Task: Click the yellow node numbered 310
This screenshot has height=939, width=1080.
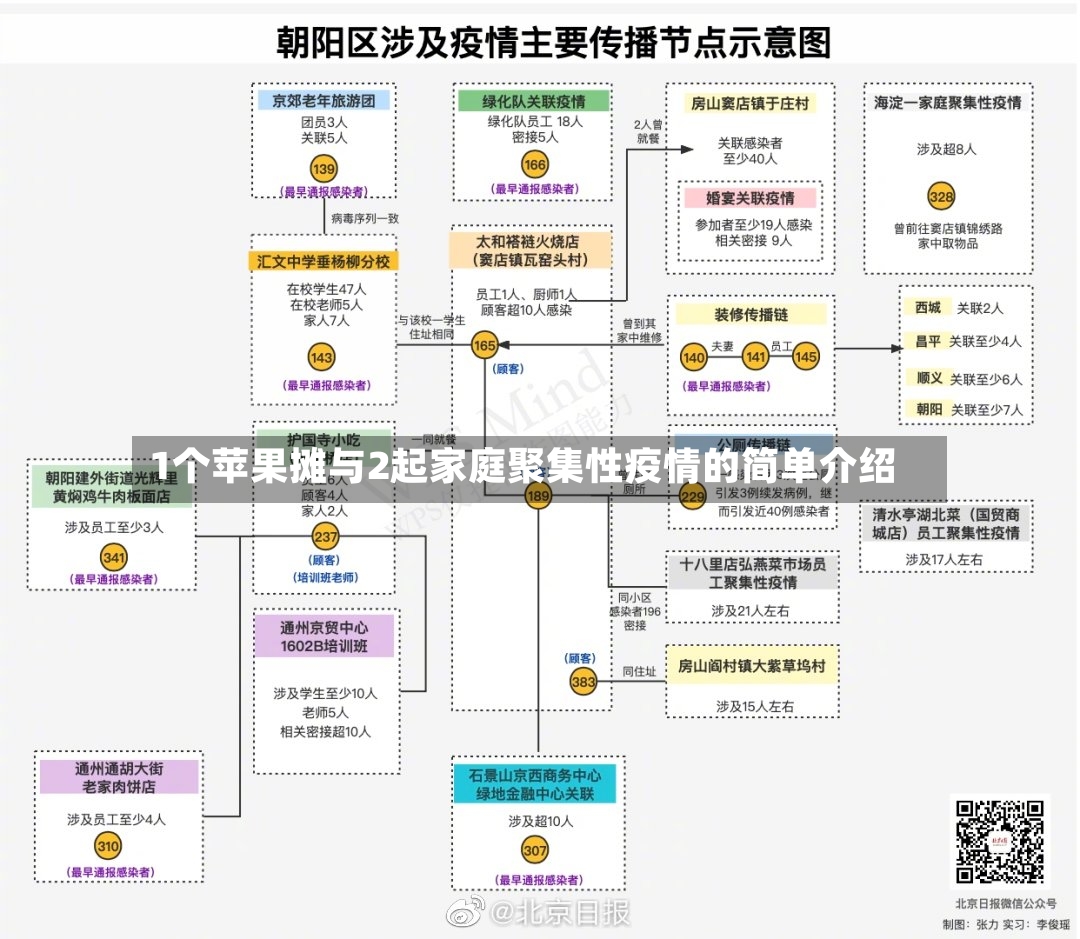Action: tap(107, 845)
